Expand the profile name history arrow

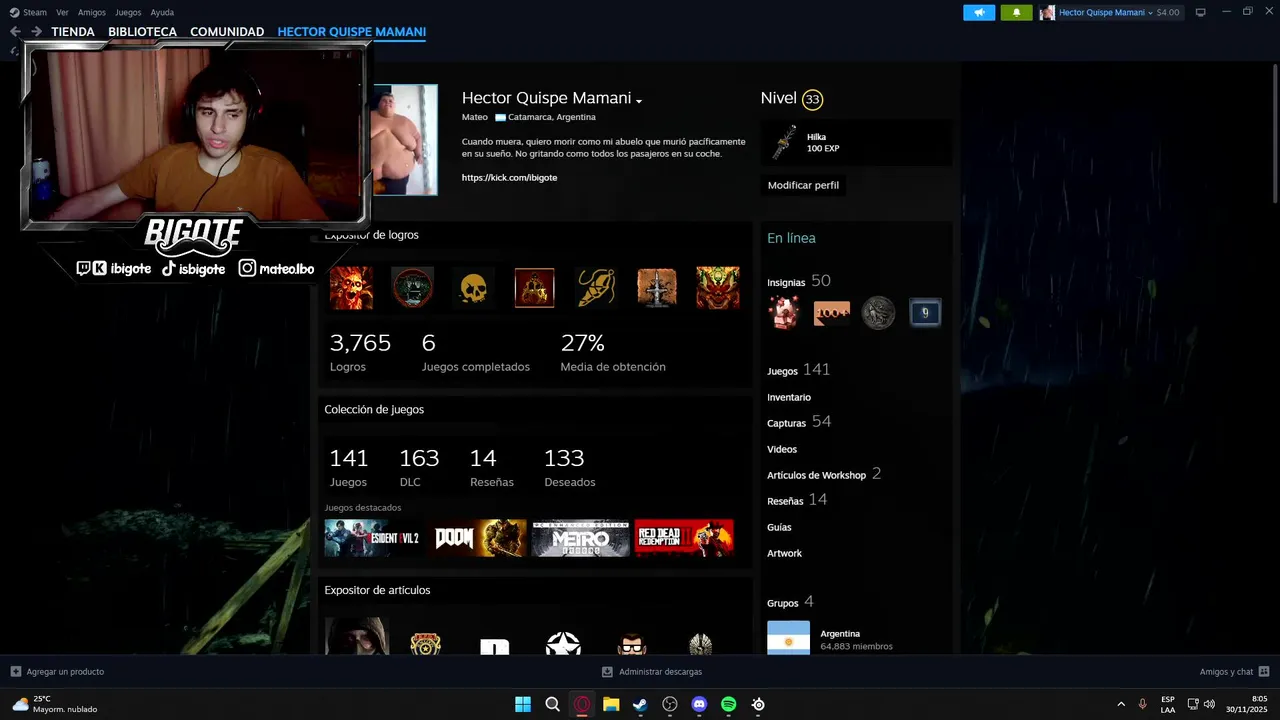coord(639,101)
